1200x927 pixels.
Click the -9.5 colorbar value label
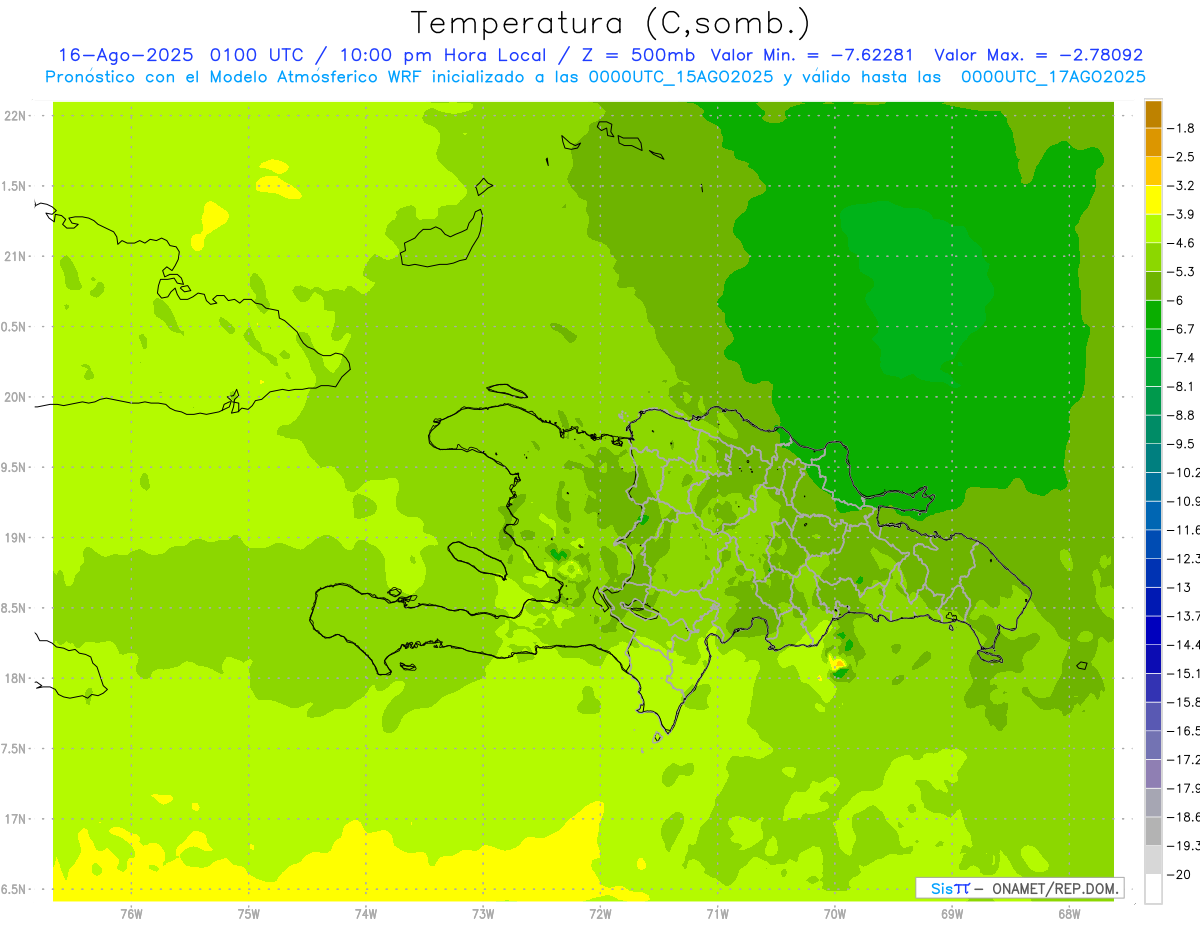pos(1181,444)
